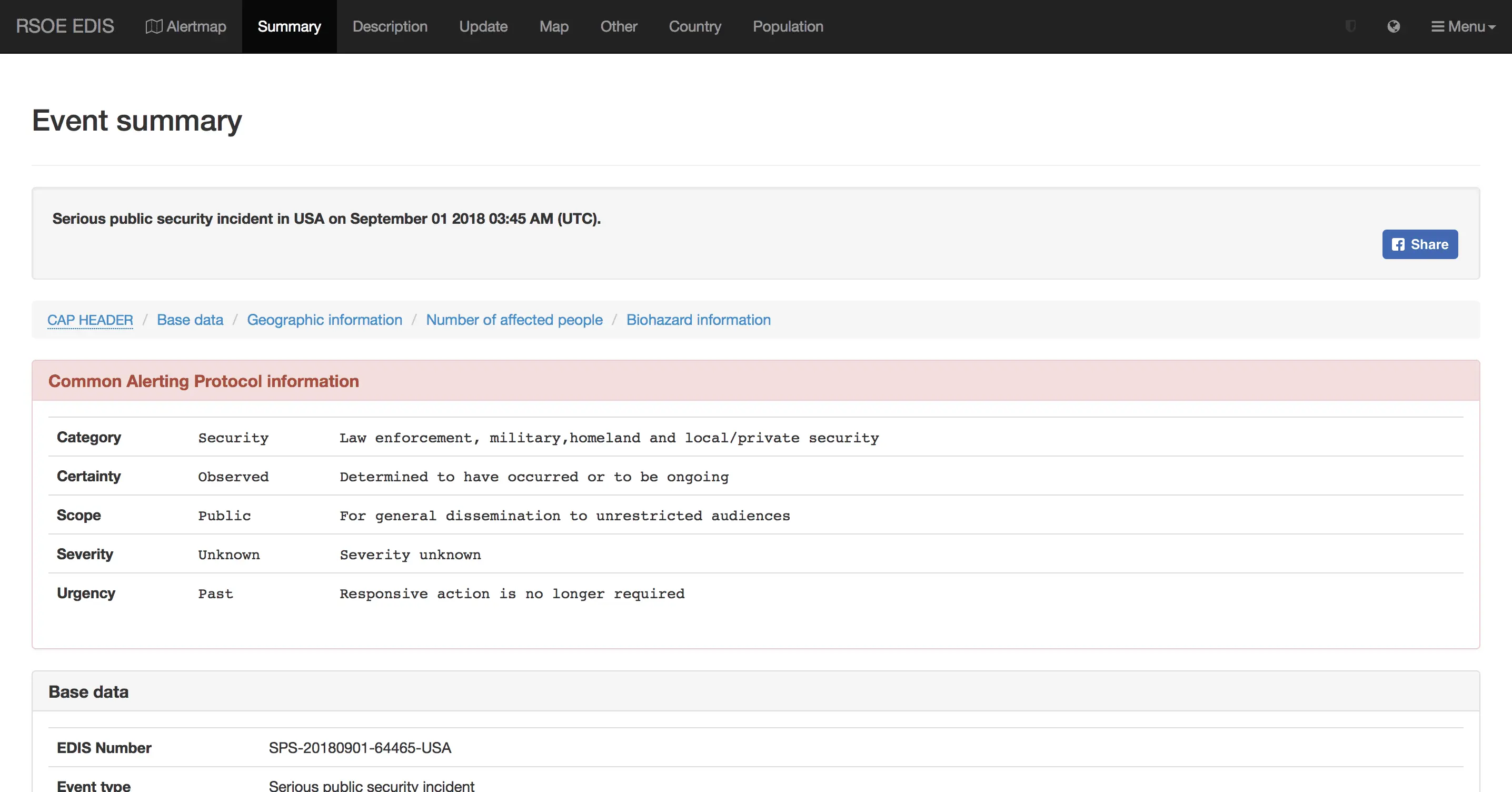The width and height of the screenshot is (1512, 792).
Task: Open the Other tab
Action: point(618,26)
